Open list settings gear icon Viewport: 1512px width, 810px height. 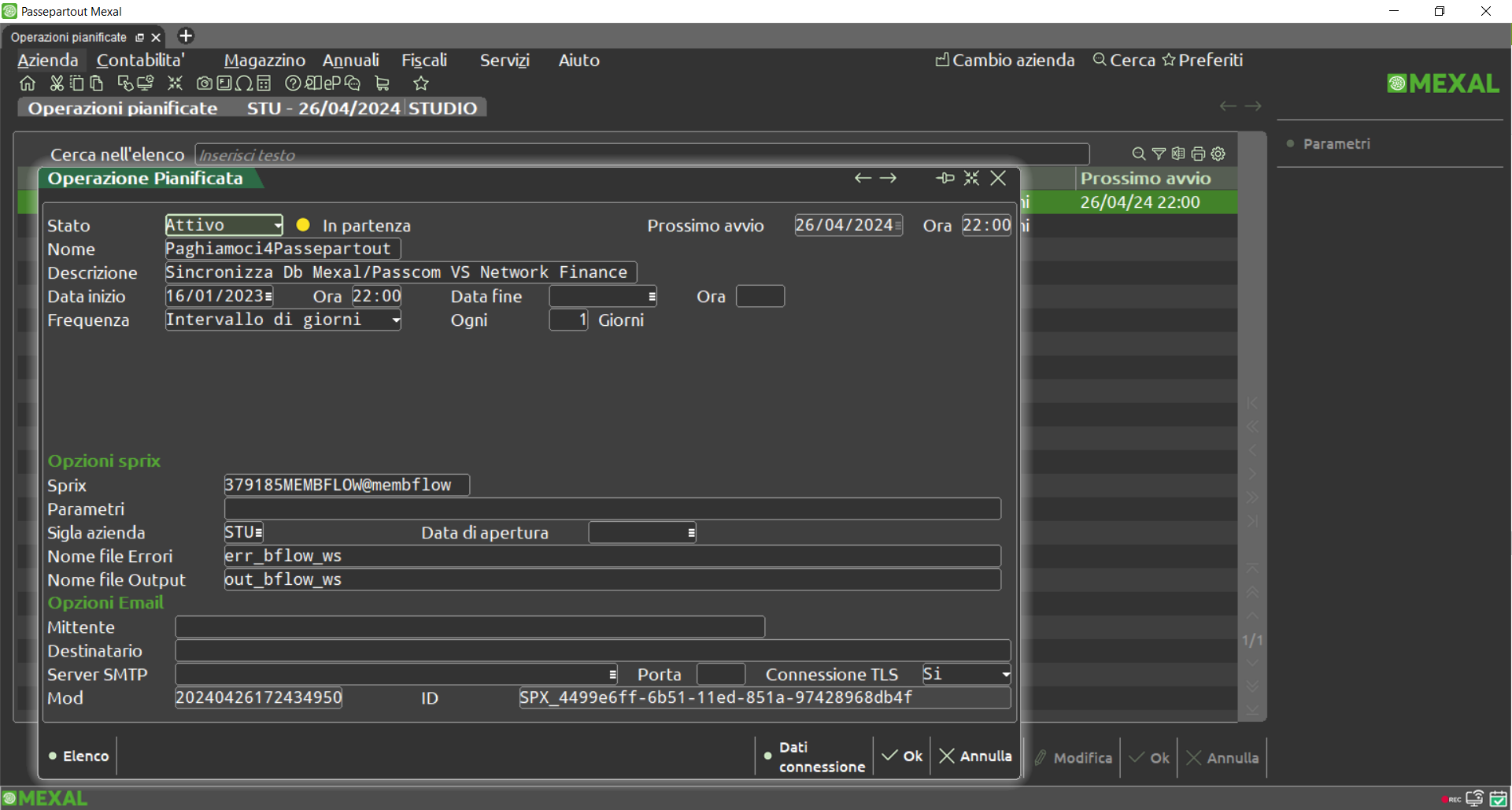tap(1218, 153)
